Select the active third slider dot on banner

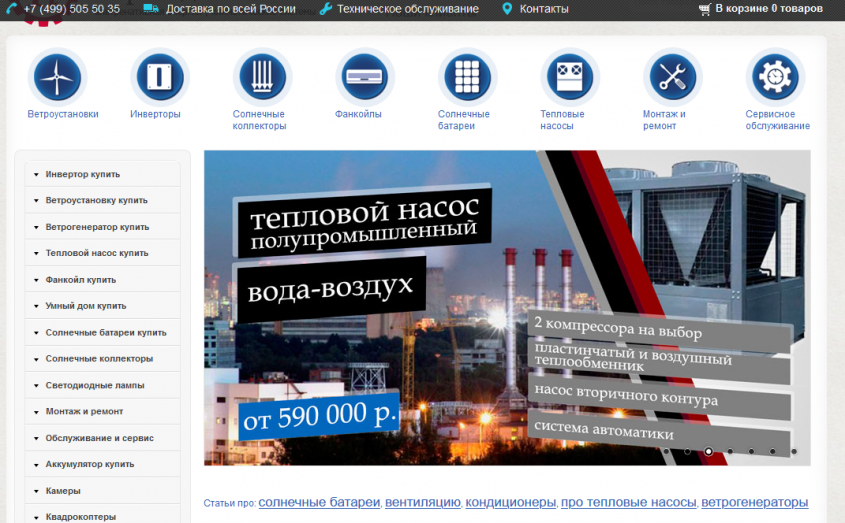[709, 451]
